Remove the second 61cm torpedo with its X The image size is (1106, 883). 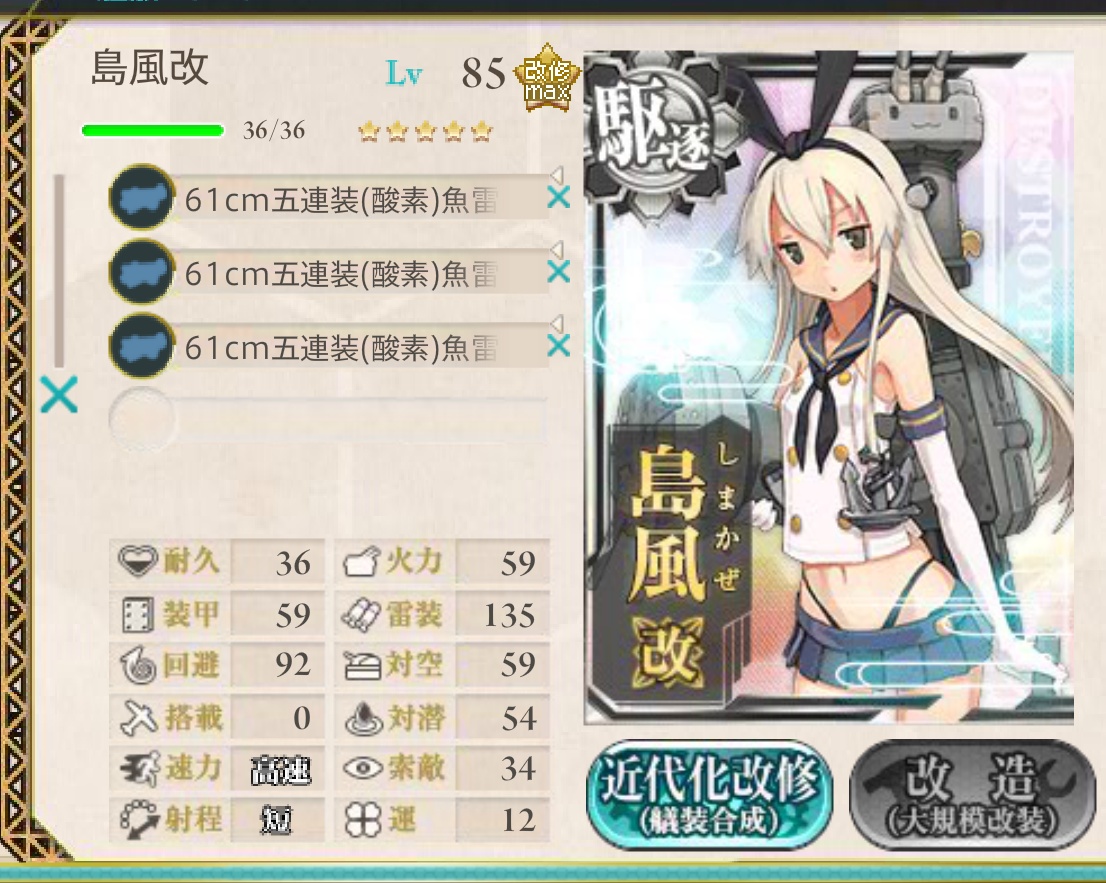point(559,272)
